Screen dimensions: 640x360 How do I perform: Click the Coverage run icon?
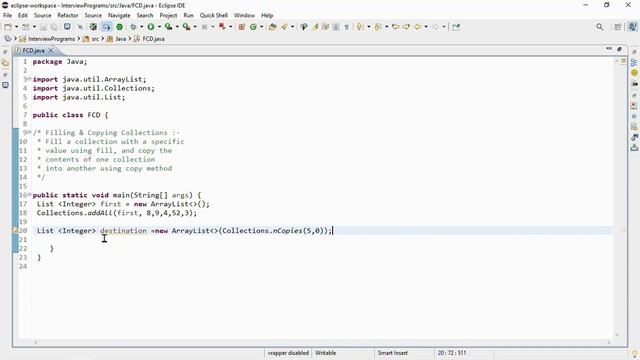168,27
